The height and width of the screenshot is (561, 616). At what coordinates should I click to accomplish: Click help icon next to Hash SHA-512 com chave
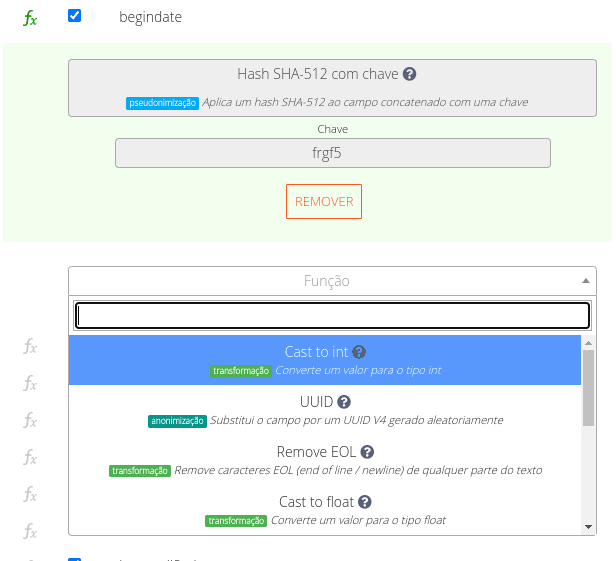point(410,74)
